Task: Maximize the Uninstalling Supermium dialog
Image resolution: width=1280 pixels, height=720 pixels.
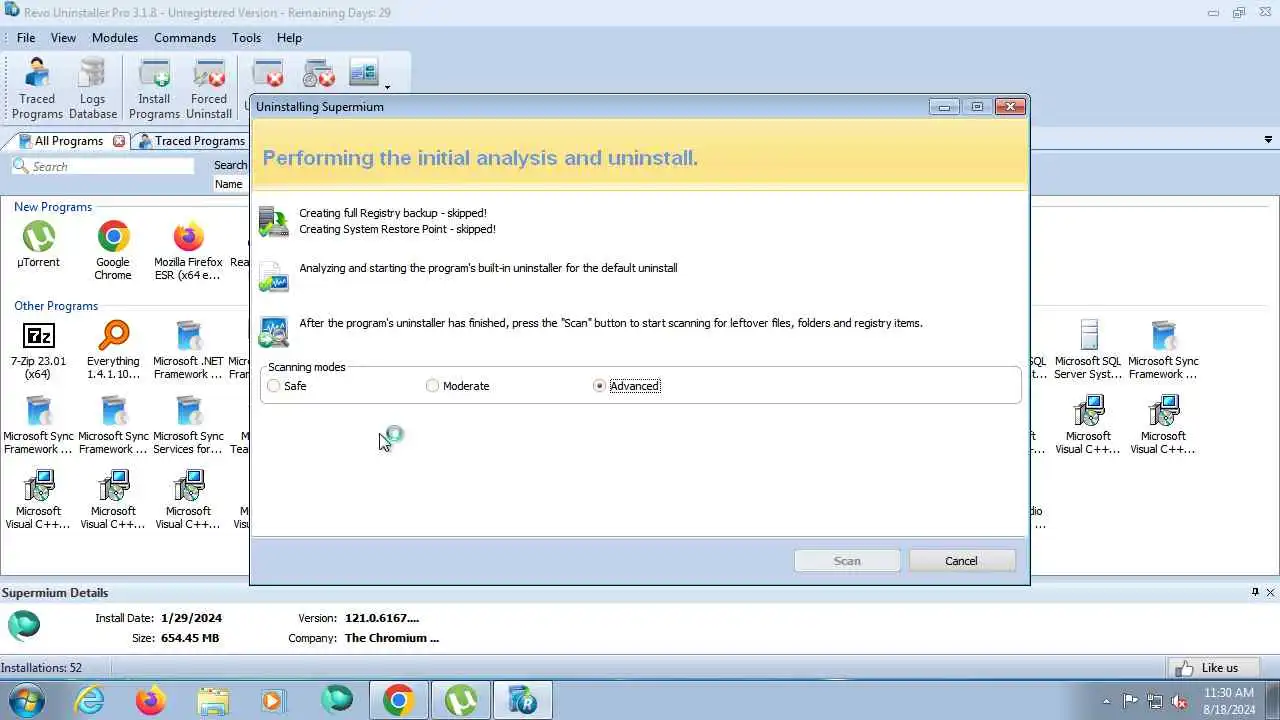Action: pyautogui.click(x=977, y=107)
